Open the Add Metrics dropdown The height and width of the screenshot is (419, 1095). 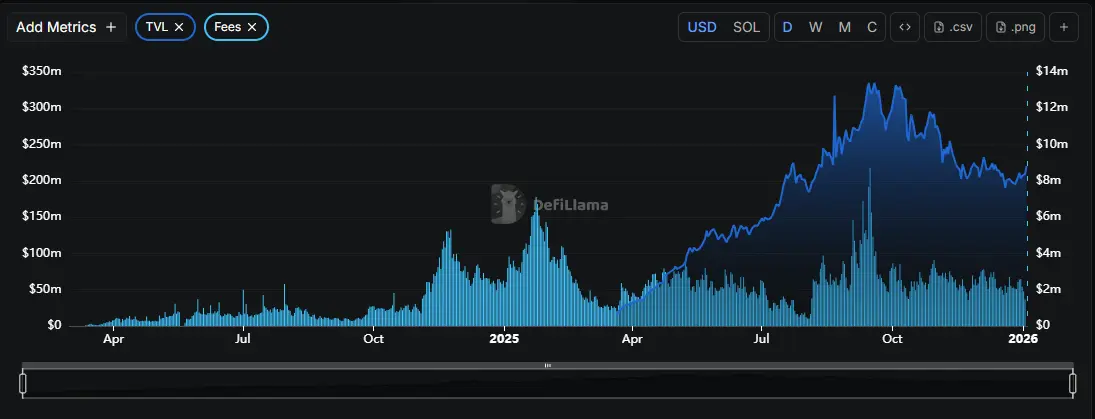click(x=67, y=27)
